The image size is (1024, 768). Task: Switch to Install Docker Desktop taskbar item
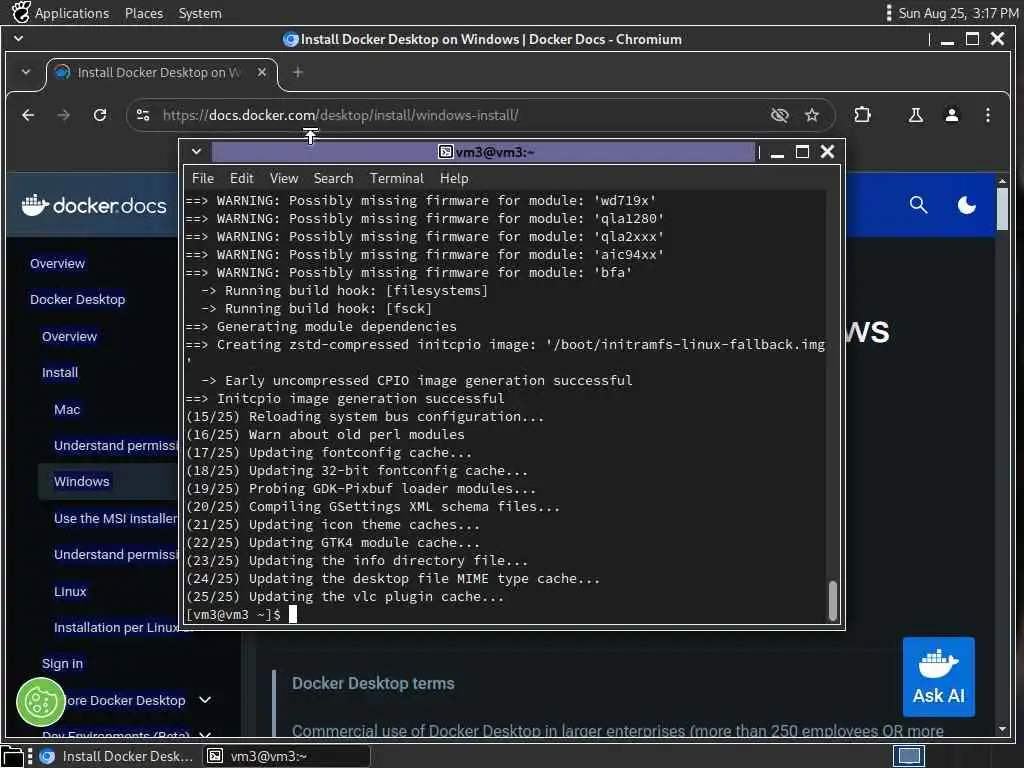[118, 756]
